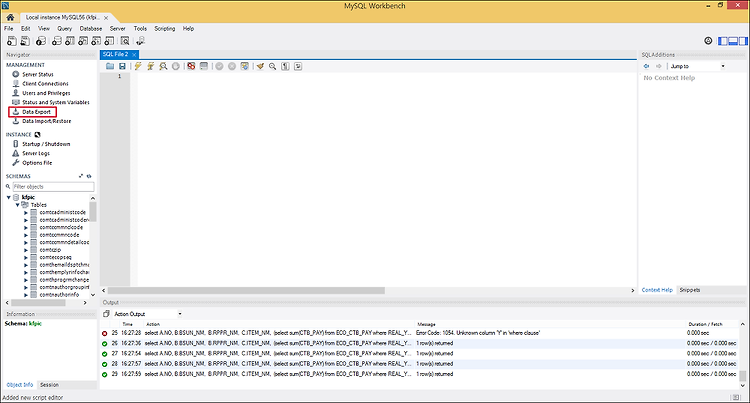This screenshot has height=403, width=750.
Task: Open the Scripting menu
Action: click(x=165, y=29)
